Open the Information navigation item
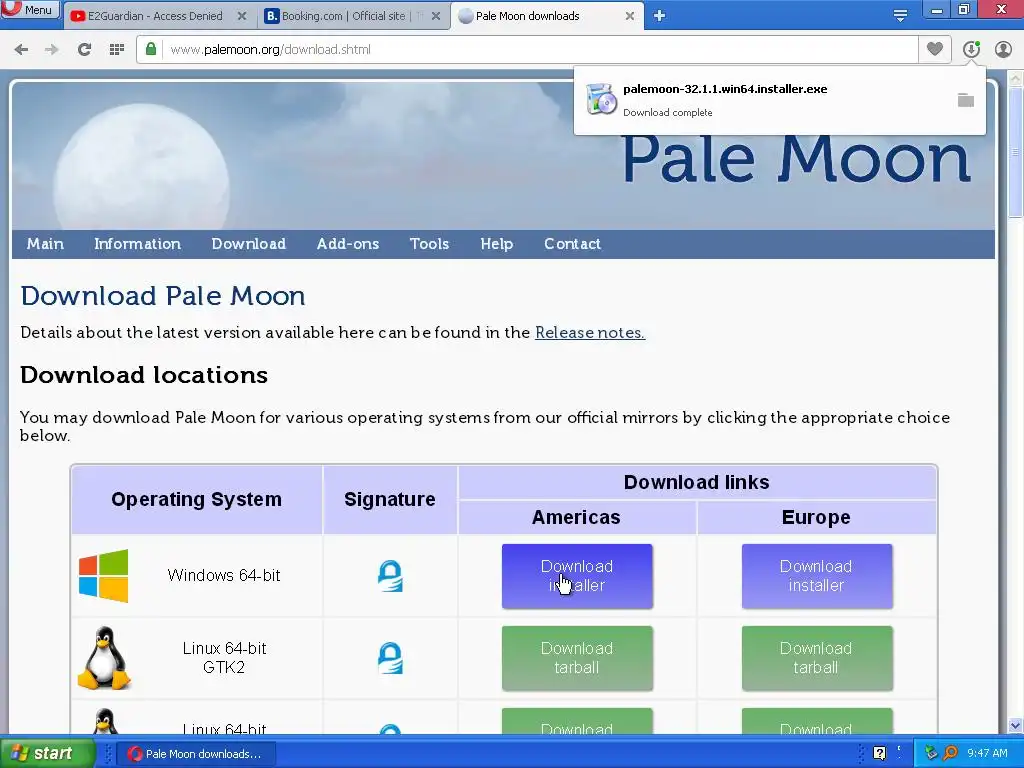The width and height of the screenshot is (1024, 768). point(137,244)
